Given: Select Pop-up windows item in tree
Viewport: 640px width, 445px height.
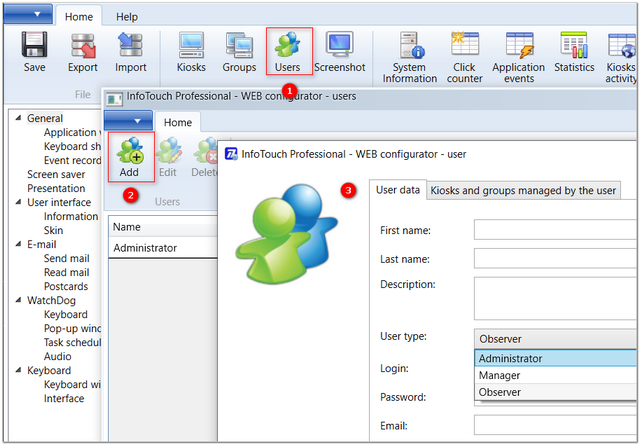Looking at the screenshot, I should coord(72,328).
